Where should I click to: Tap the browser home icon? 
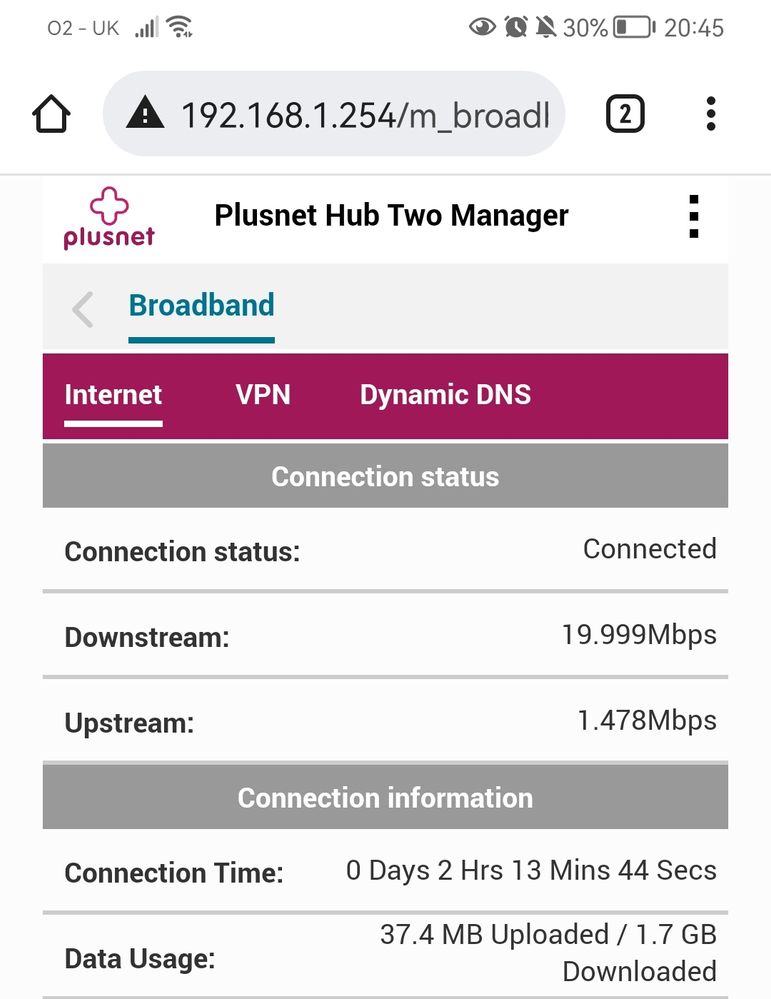[x=53, y=115]
